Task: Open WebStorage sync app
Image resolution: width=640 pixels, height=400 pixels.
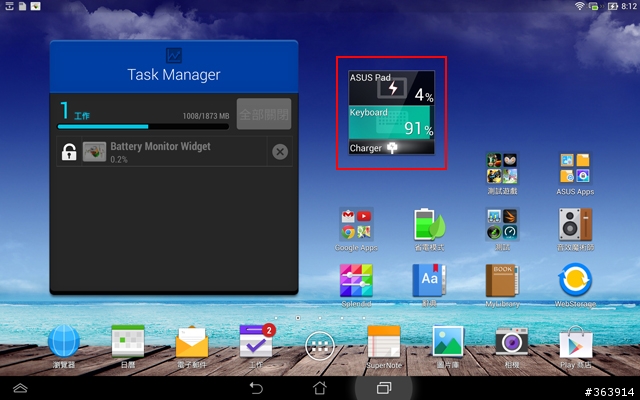Action: tap(576, 280)
